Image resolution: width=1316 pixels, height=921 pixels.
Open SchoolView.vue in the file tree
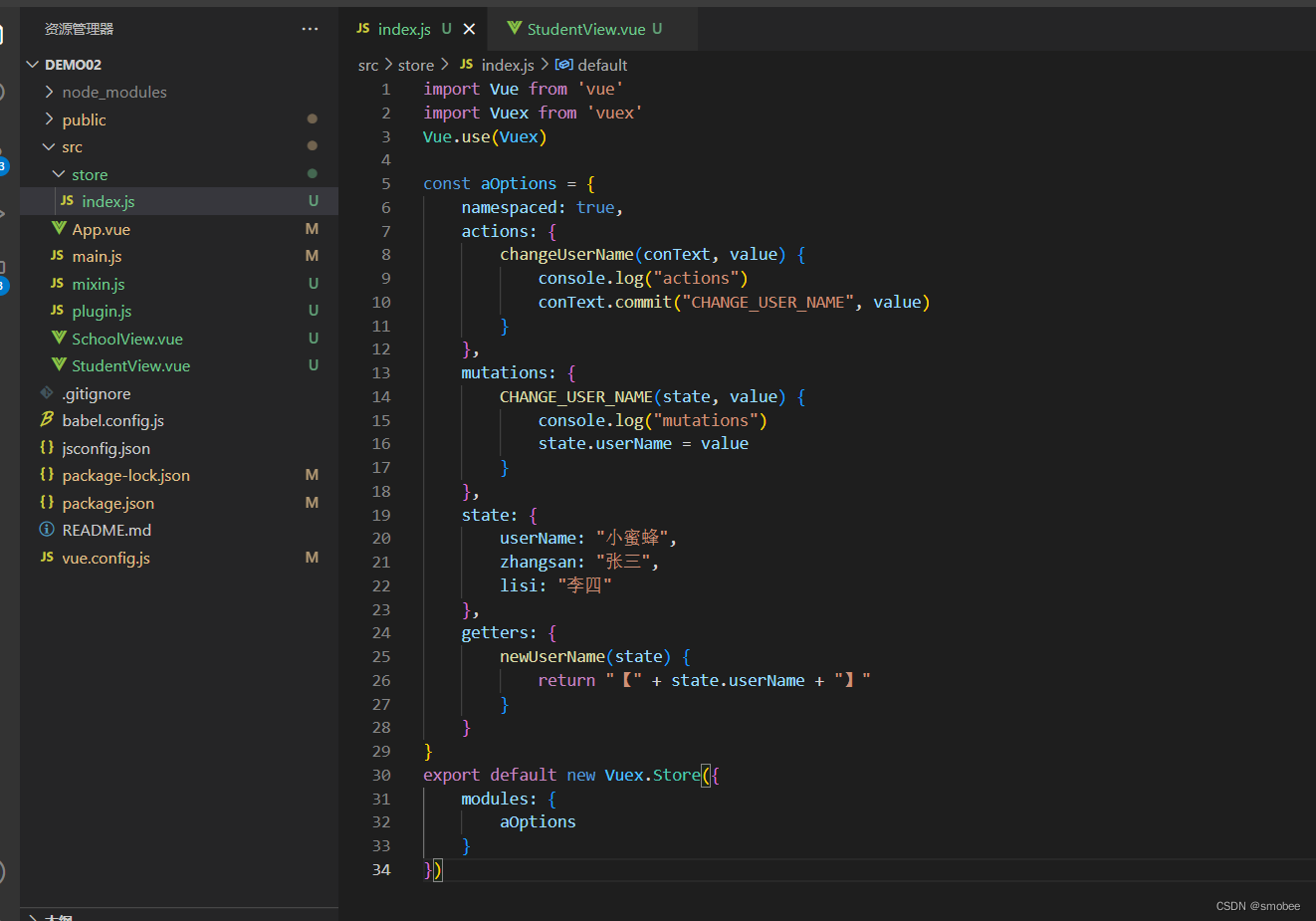(x=179, y=339)
